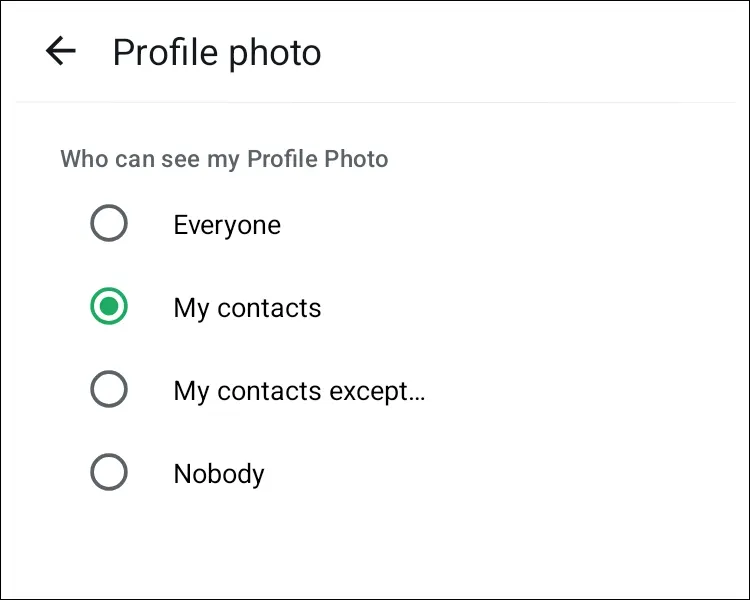Tap the green filled radio circle
The image size is (750, 600).
[109, 307]
